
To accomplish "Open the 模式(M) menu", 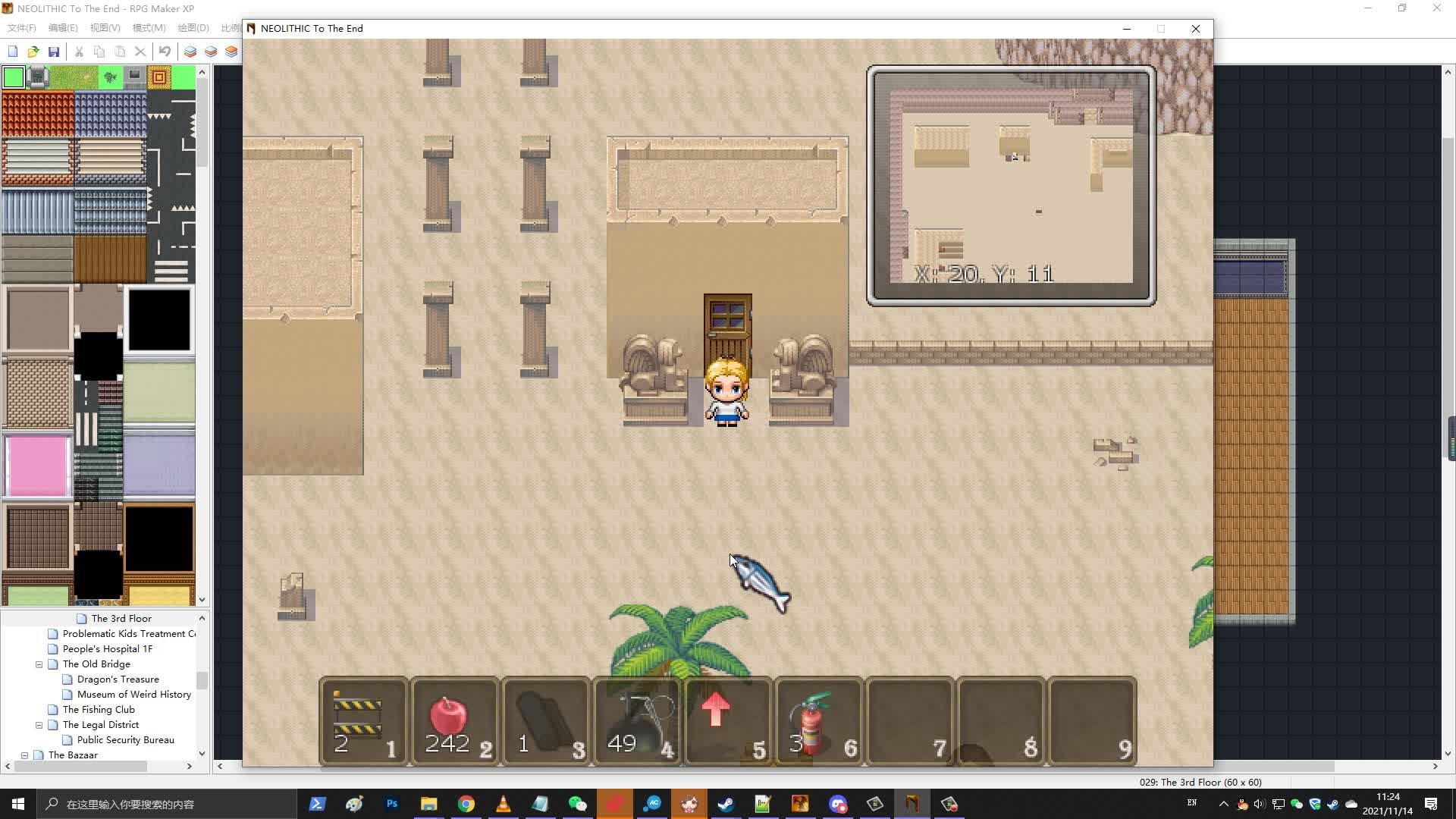I will [x=149, y=28].
